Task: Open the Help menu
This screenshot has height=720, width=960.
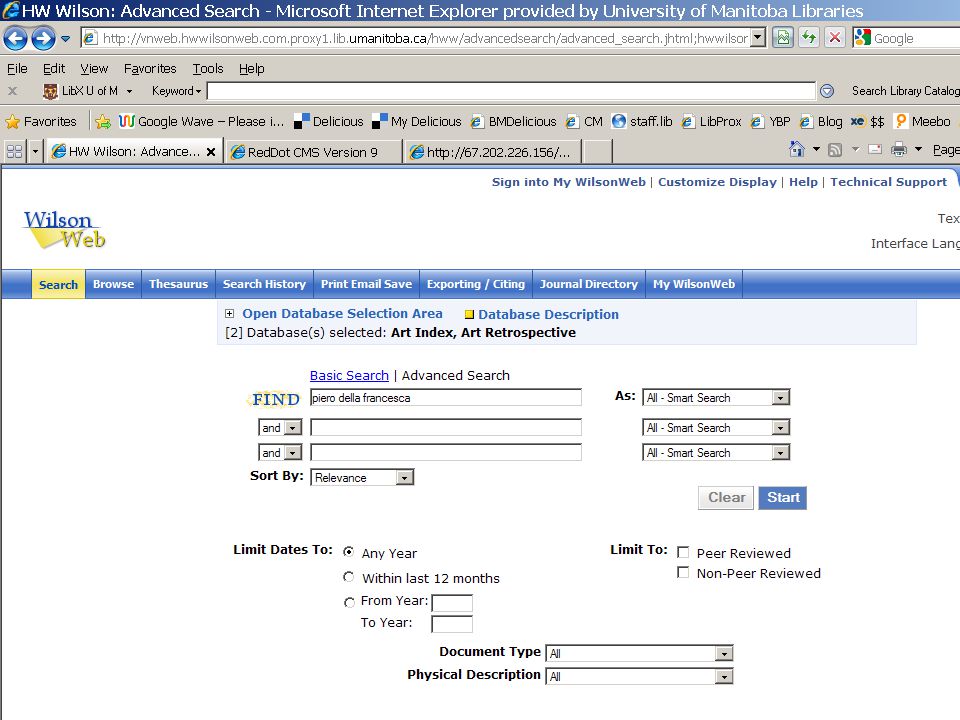Action: pos(252,69)
